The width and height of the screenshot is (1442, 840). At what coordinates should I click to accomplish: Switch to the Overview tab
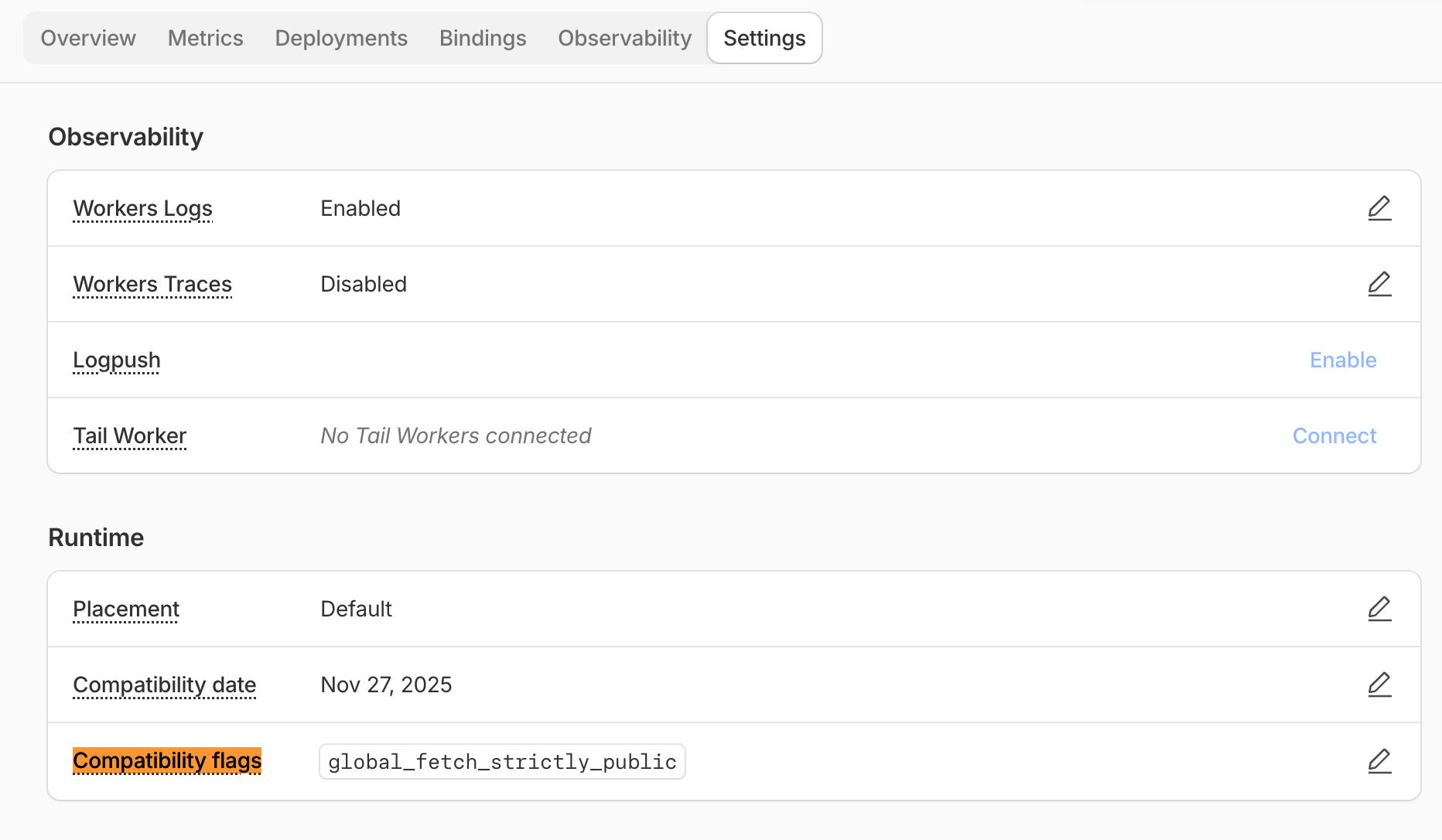87,37
